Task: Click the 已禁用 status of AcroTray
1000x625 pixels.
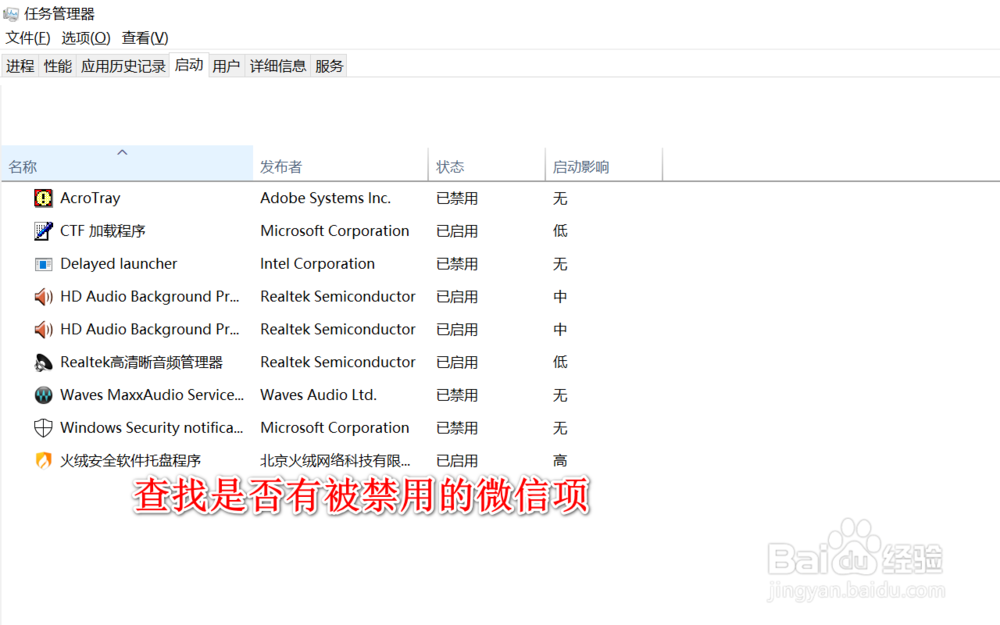Action: (457, 198)
